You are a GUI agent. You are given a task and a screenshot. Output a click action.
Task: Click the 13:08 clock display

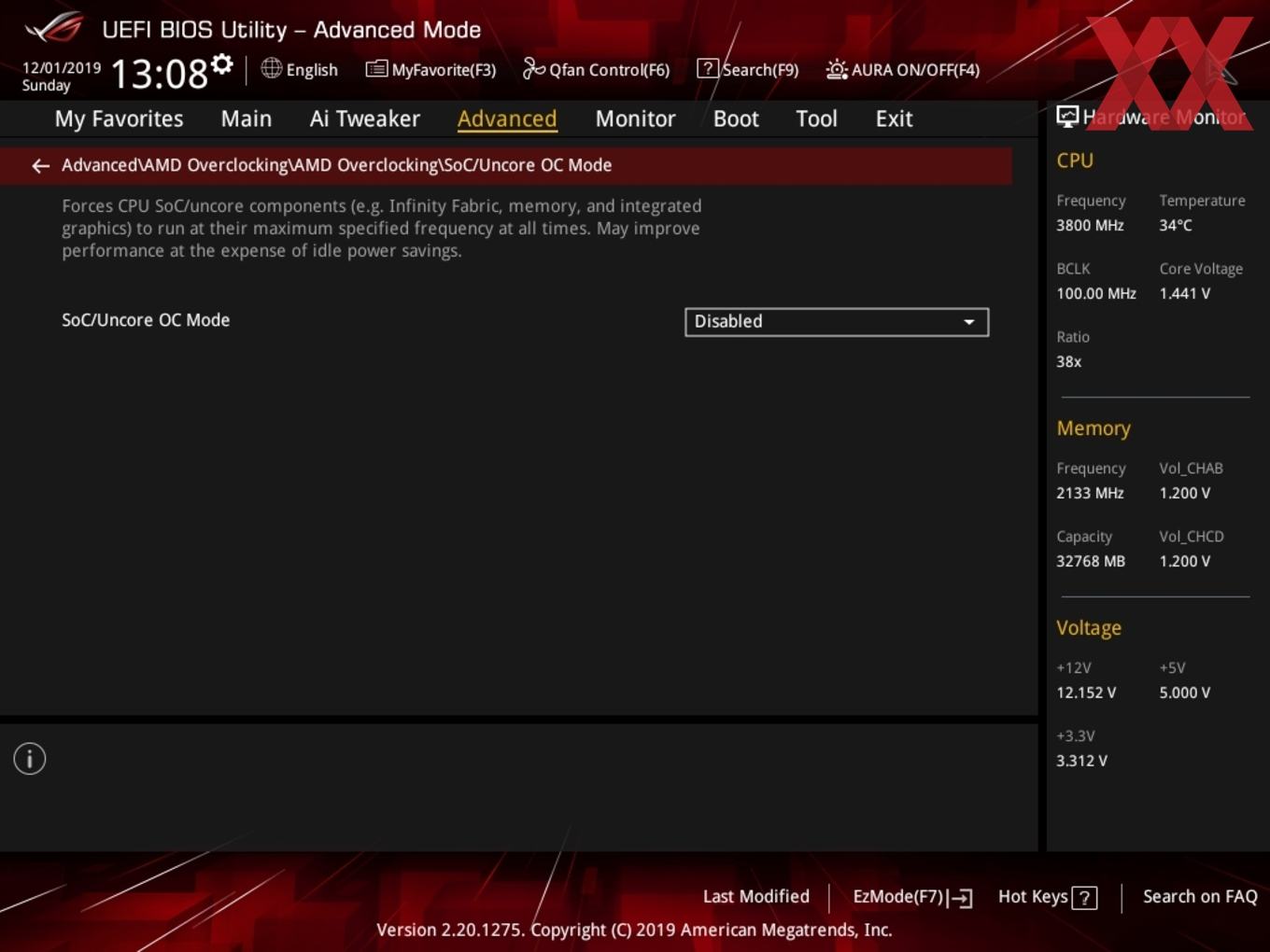click(x=160, y=74)
